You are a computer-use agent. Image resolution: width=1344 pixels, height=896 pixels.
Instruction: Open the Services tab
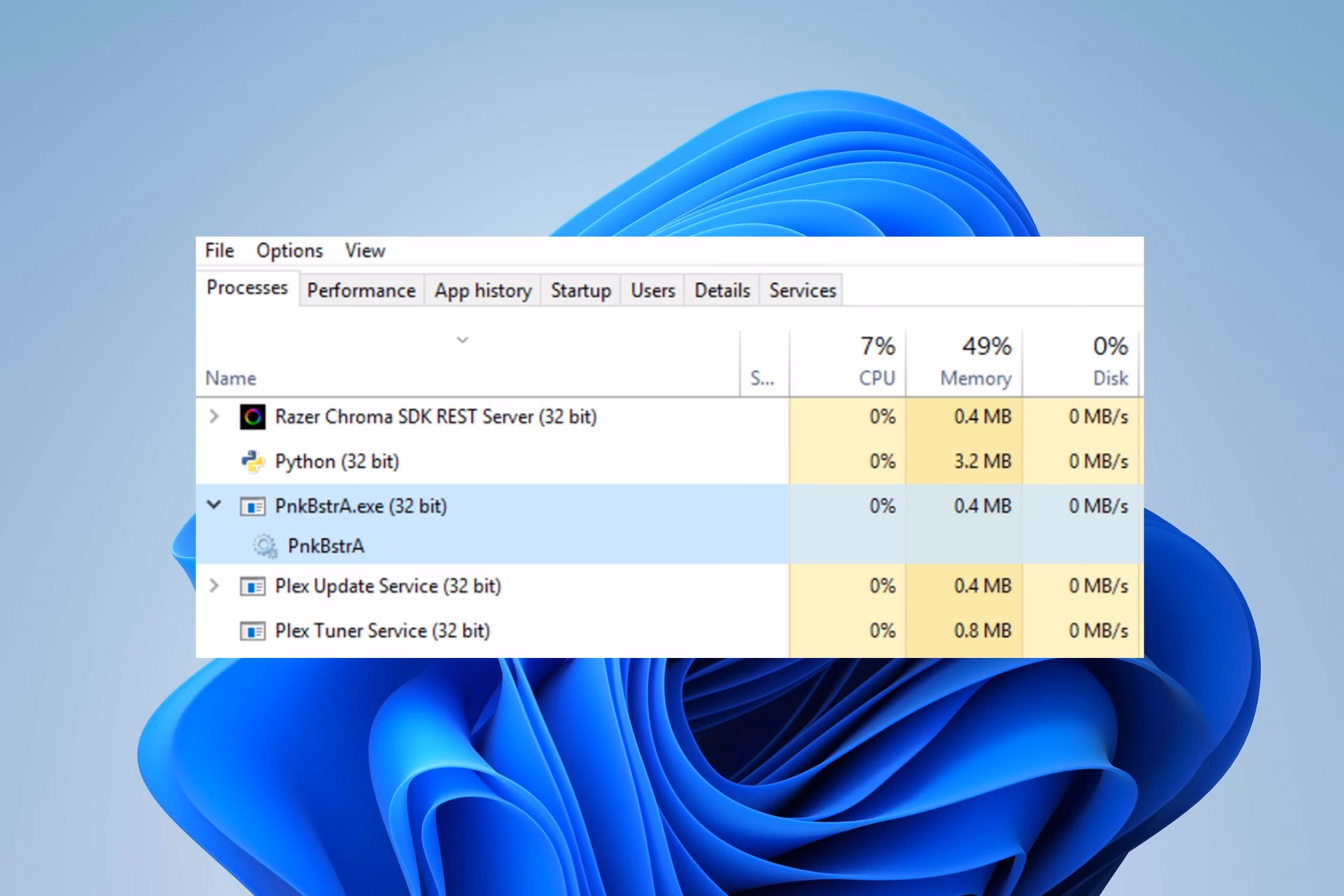coord(802,290)
